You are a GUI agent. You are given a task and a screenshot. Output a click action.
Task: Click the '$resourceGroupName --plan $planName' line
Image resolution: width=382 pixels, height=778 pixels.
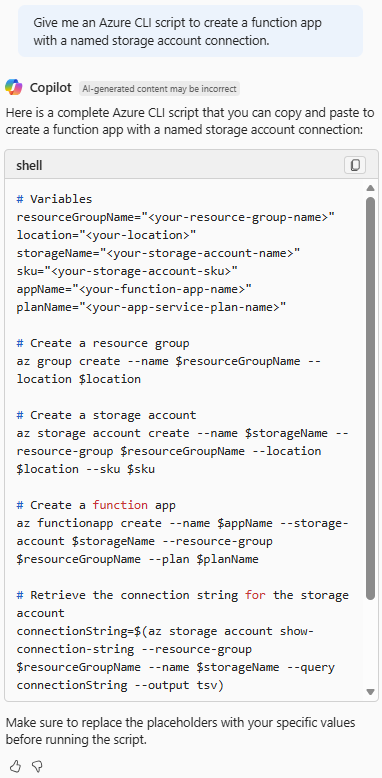137,559
